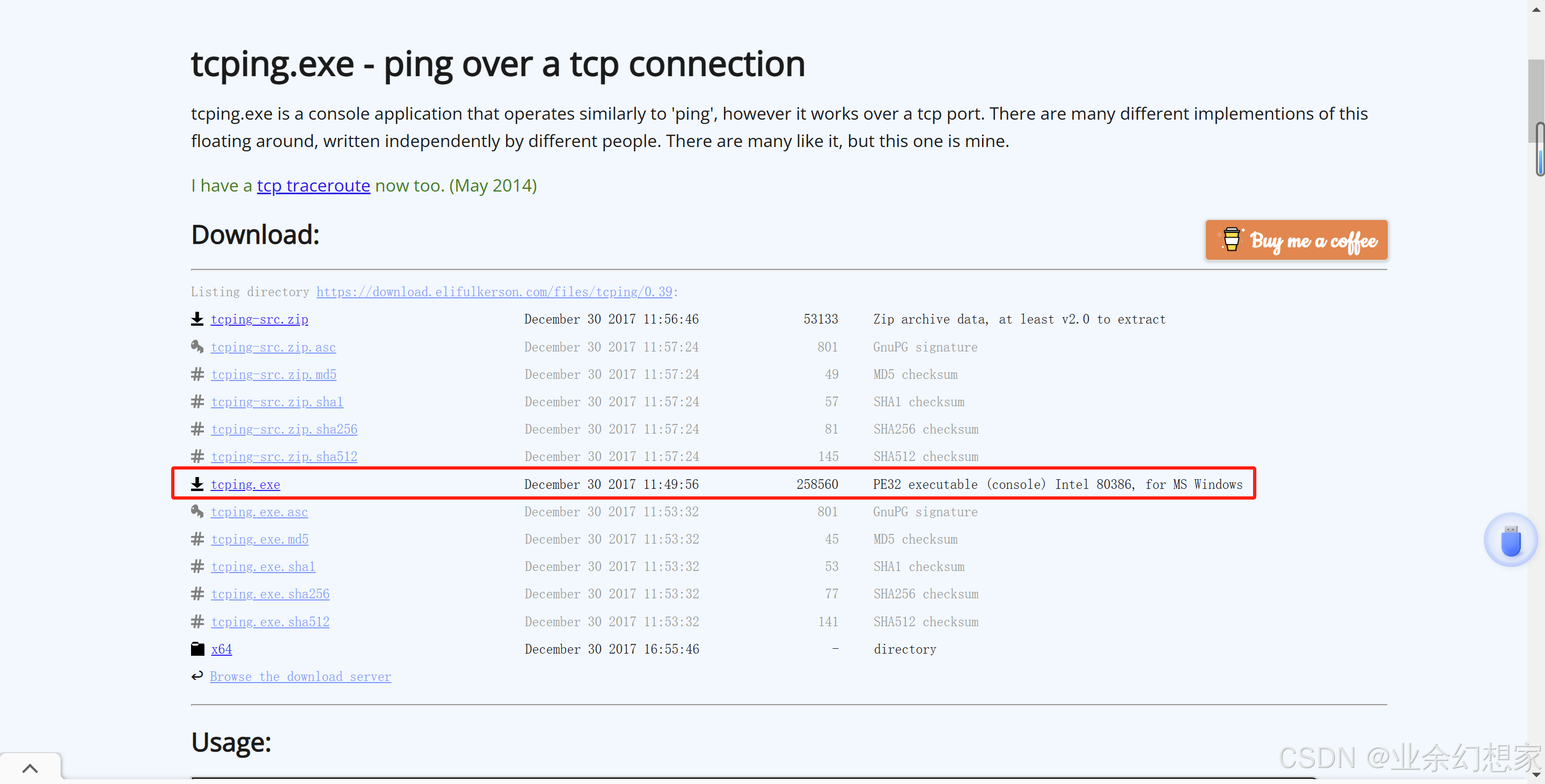This screenshot has height=784, width=1545.
Task: Click Browse the download server link
Action: coord(300,677)
